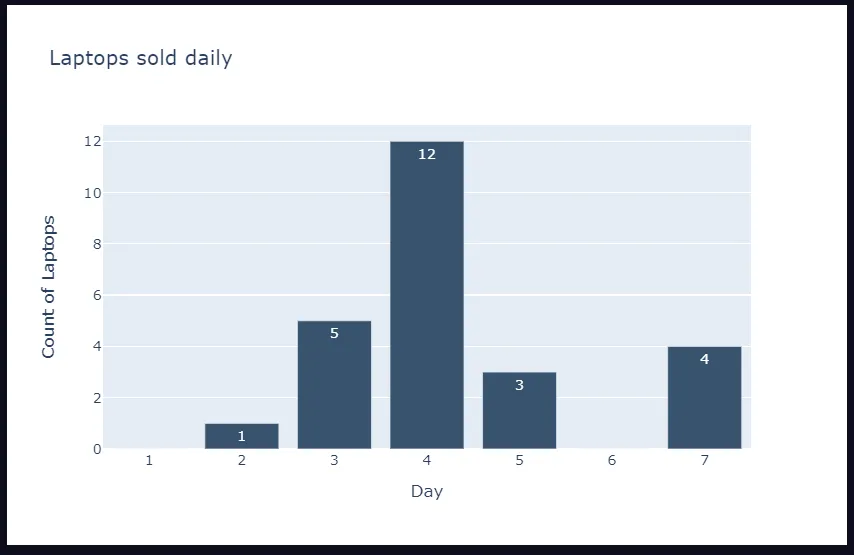The height and width of the screenshot is (555, 854).
Task: Click the bar labeled 5
Action: [x=334, y=385]
